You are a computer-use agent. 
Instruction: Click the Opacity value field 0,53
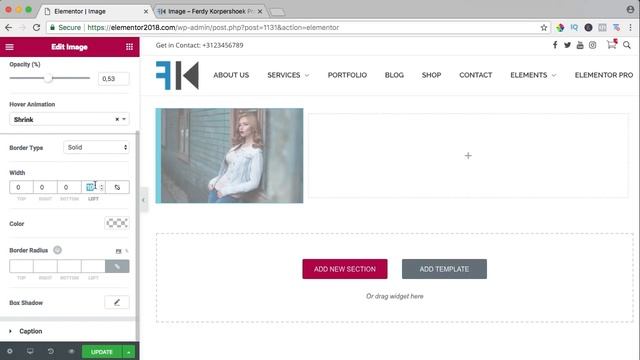tap(113, 79)
